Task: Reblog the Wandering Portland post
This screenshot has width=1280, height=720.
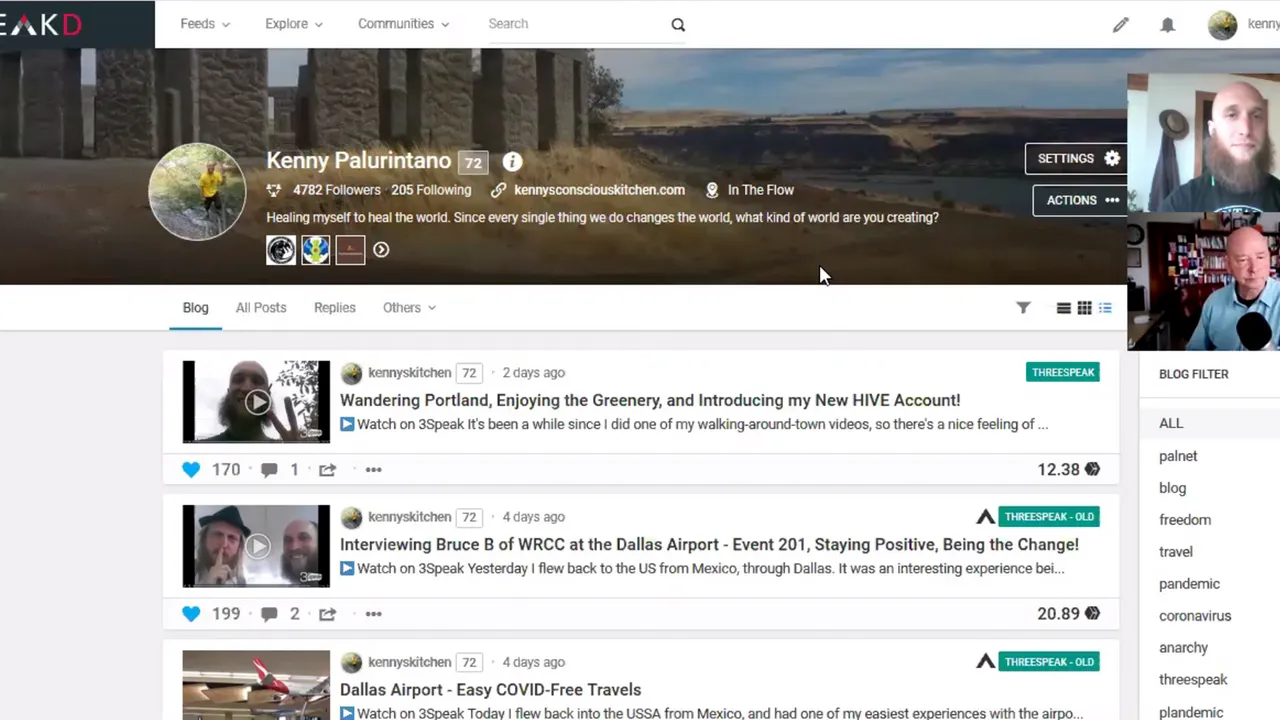Action: click(327, 469)
